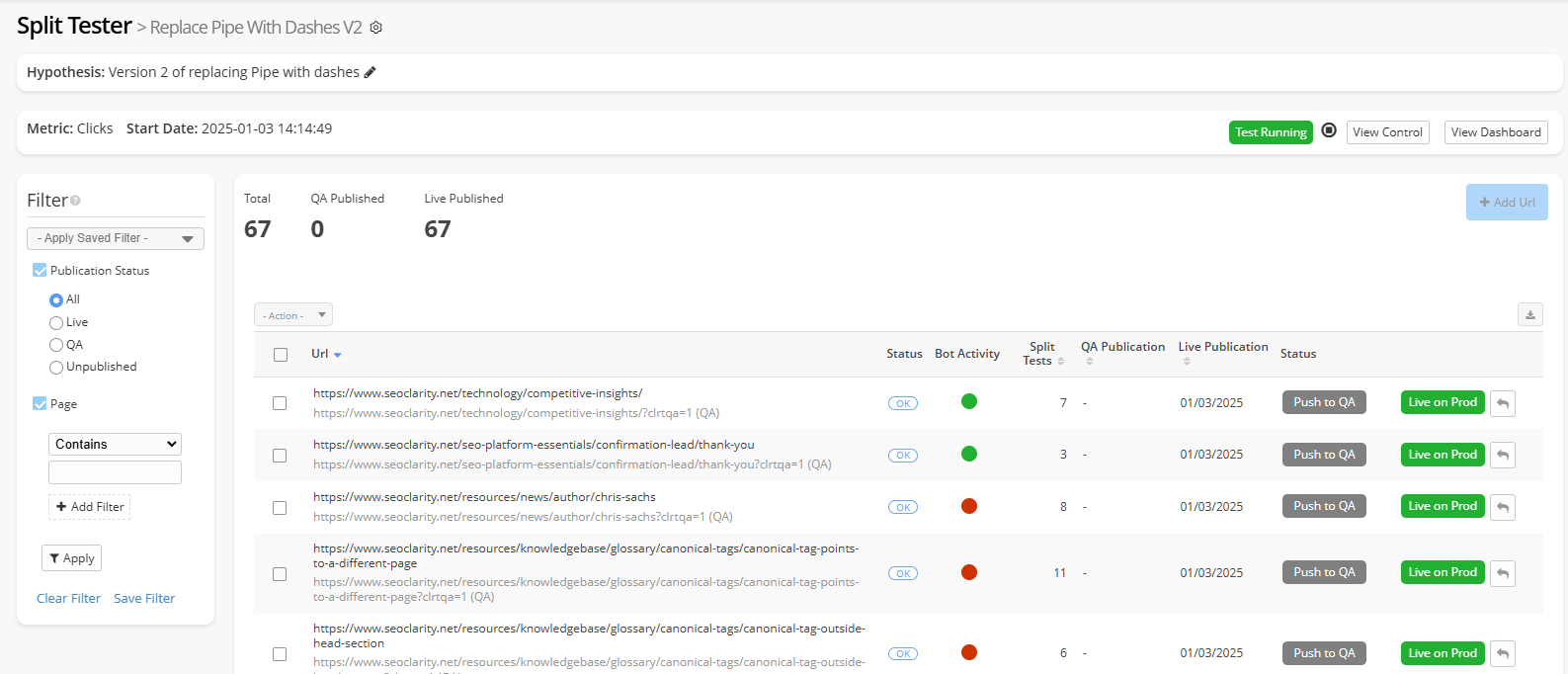The image size is (1568, 674).
Task: Click the green bot activity dot for competitive-insights
Action: [968, 401]
